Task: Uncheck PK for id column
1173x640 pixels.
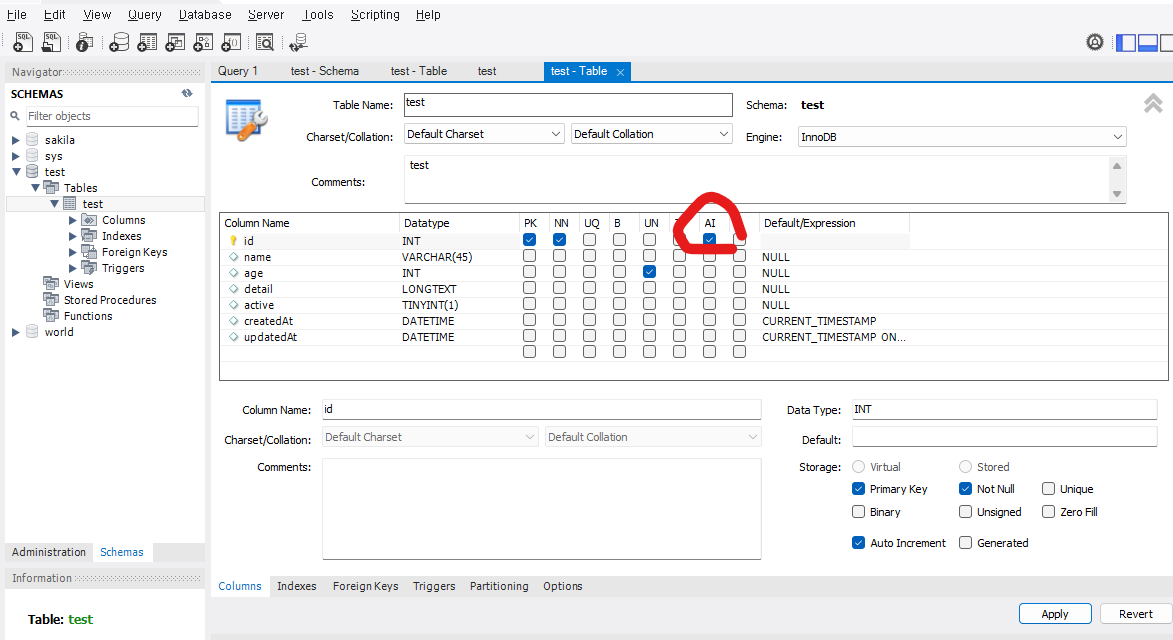Action: [530, 240]
